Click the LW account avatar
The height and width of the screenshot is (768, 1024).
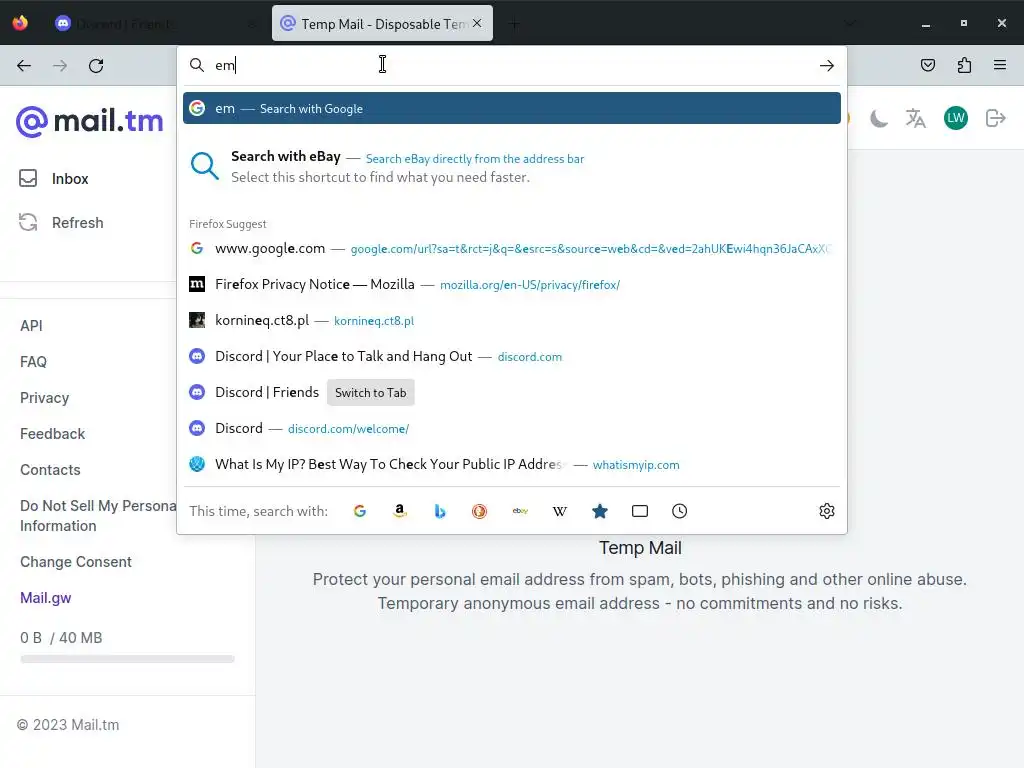pyautogui.click(x=955, y=118)
